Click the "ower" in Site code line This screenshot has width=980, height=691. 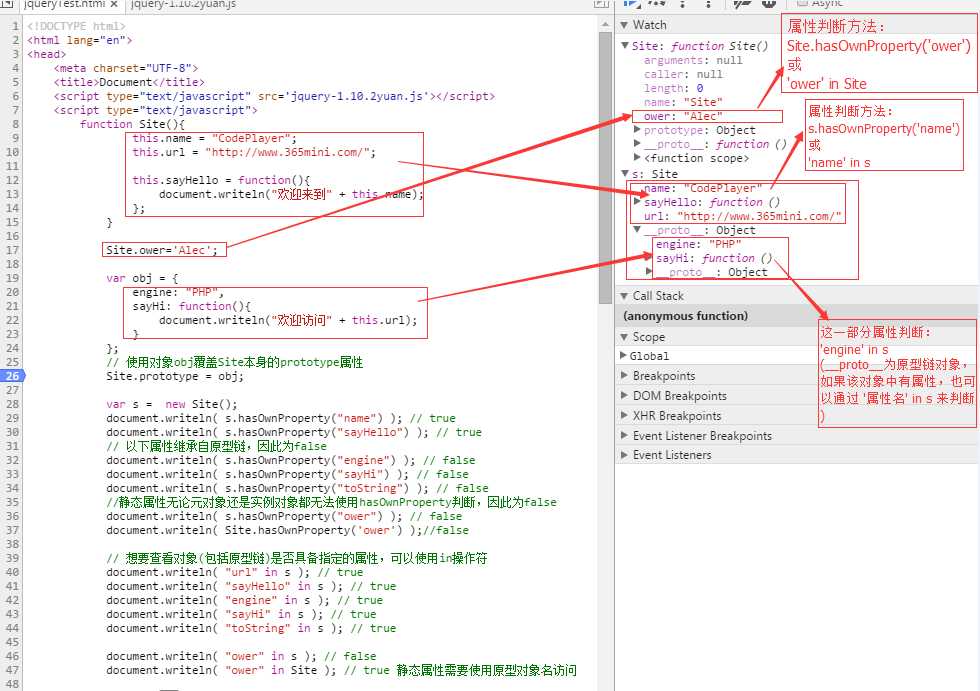[341, 670]
